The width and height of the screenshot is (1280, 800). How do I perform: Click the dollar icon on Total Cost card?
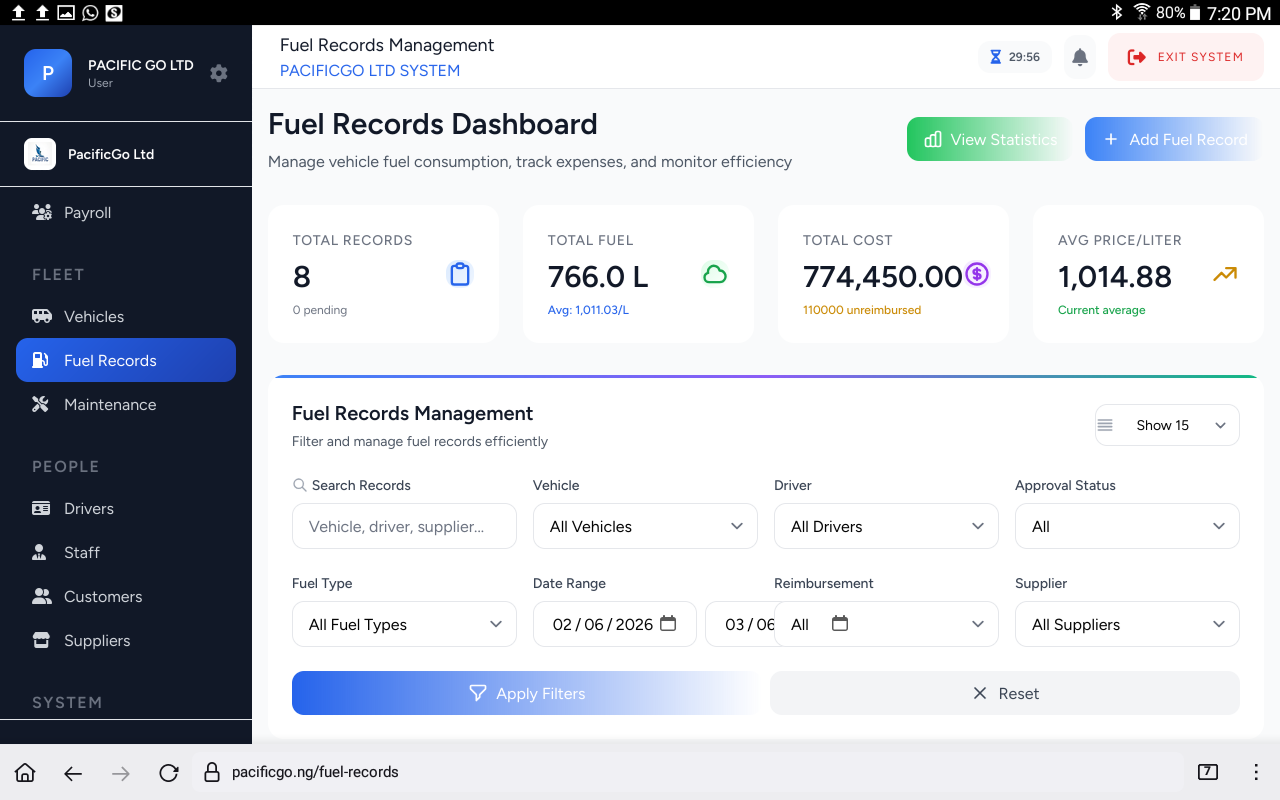coord(977,273)
